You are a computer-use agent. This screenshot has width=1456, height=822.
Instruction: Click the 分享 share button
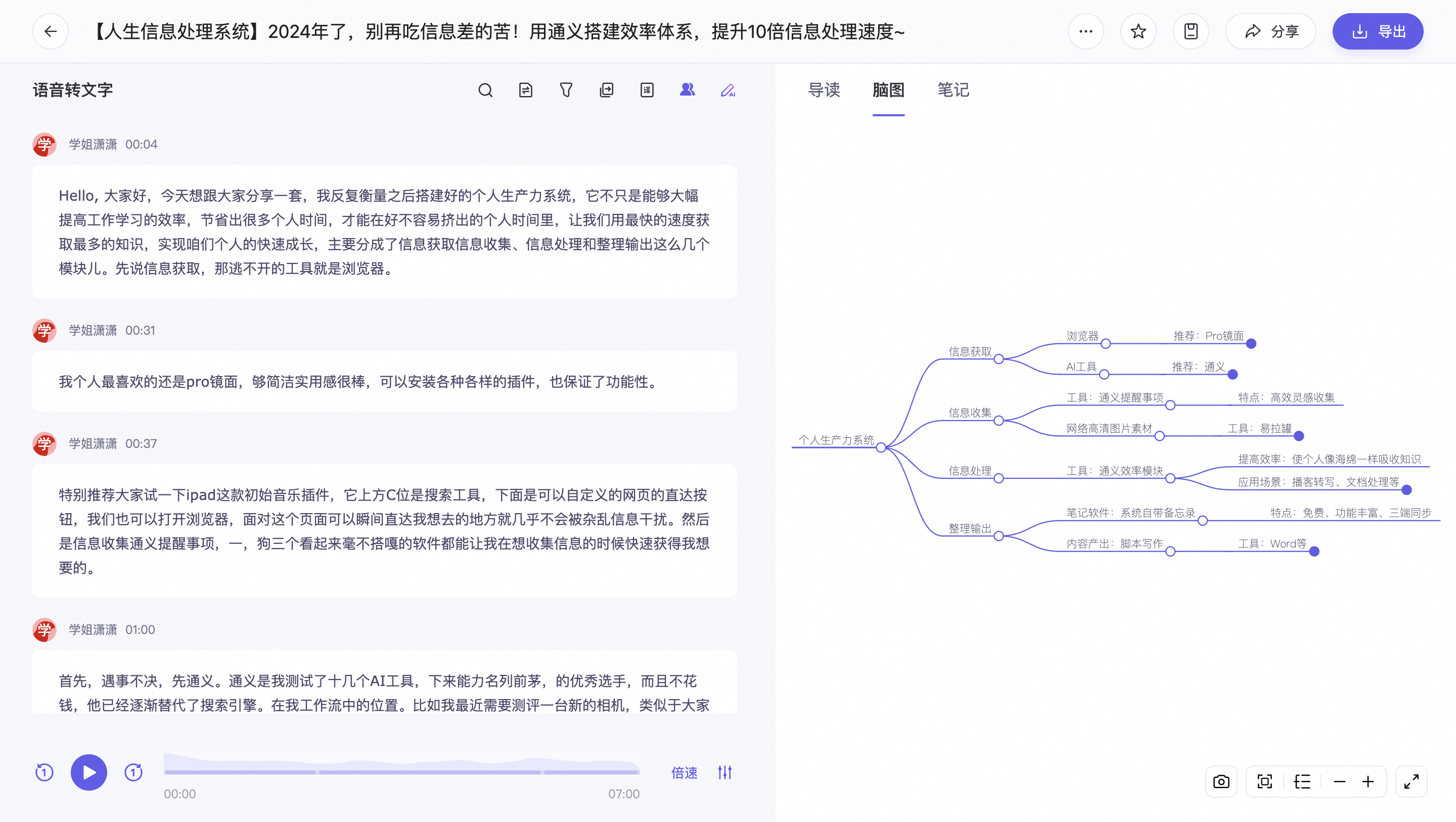pyautogui.click(x=1270, y=31)
